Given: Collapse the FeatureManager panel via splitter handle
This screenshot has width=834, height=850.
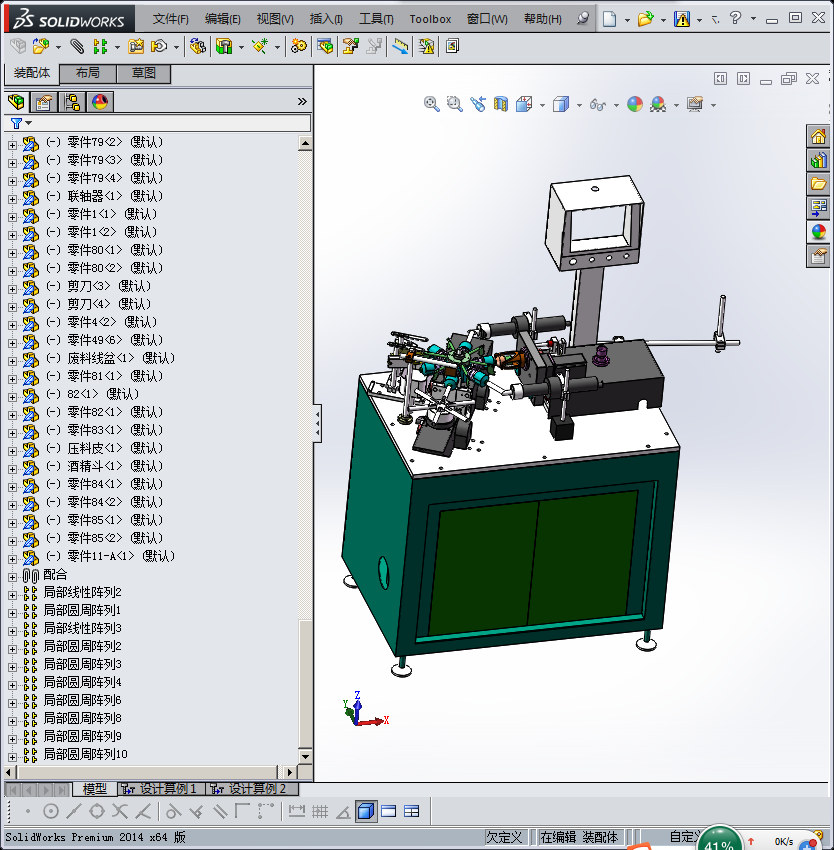Looking at the screenshot, I should pos(318,423).
